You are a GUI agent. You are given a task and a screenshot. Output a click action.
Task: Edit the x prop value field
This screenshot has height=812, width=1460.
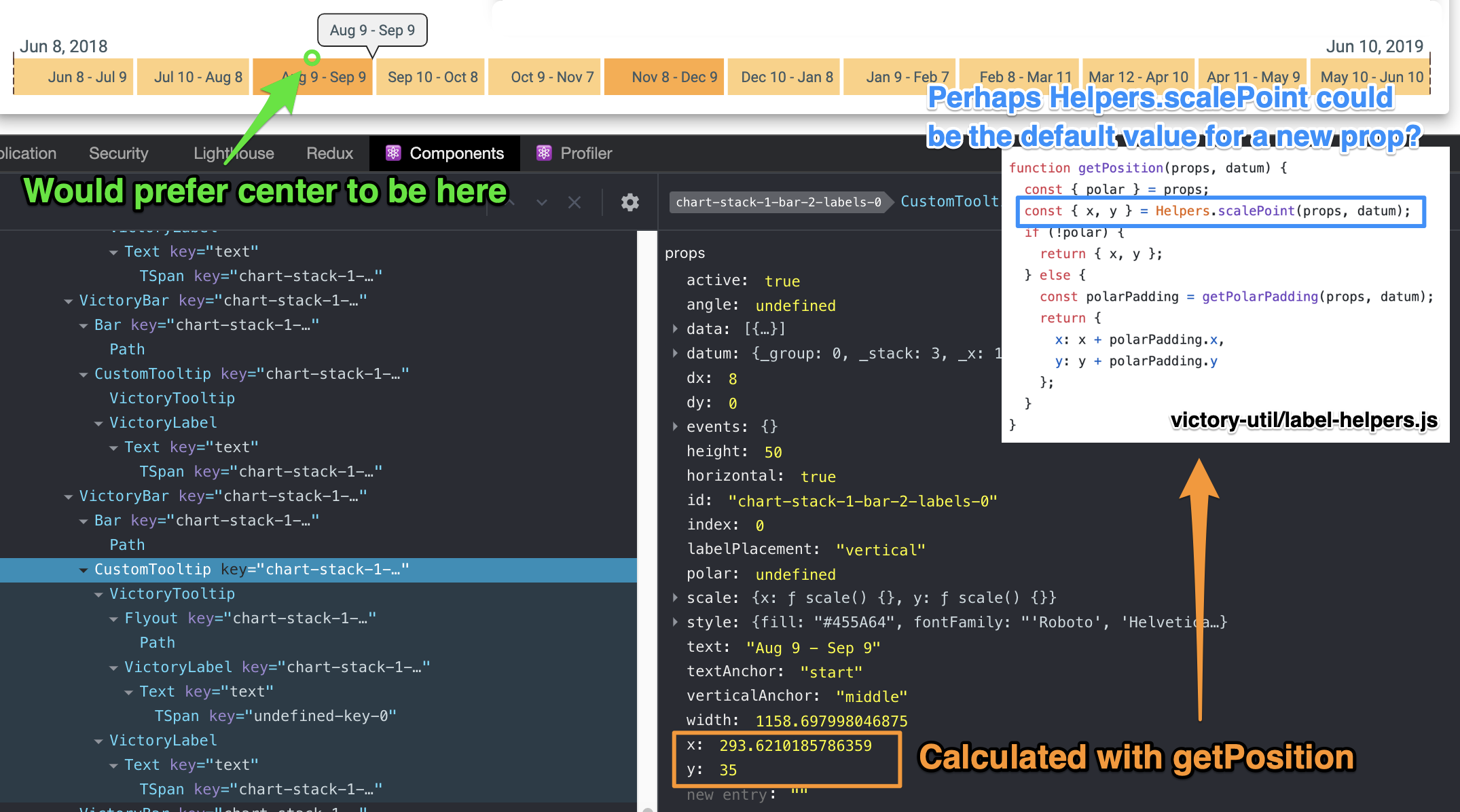click(x=795, y=745)
